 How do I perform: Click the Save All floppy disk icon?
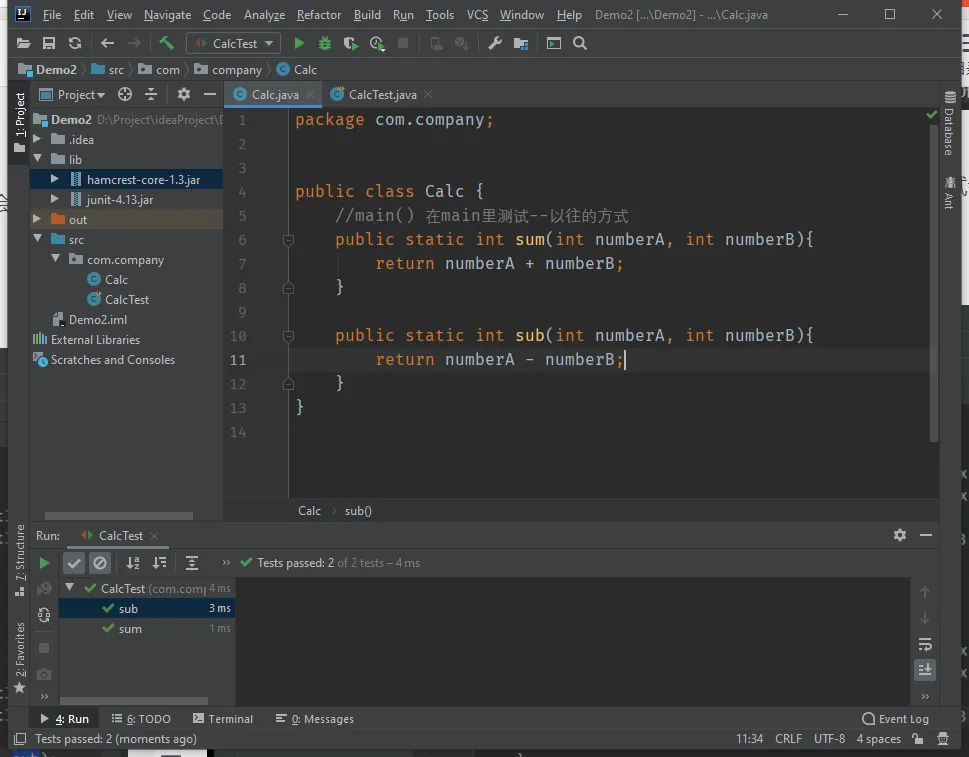click(49, 43)
